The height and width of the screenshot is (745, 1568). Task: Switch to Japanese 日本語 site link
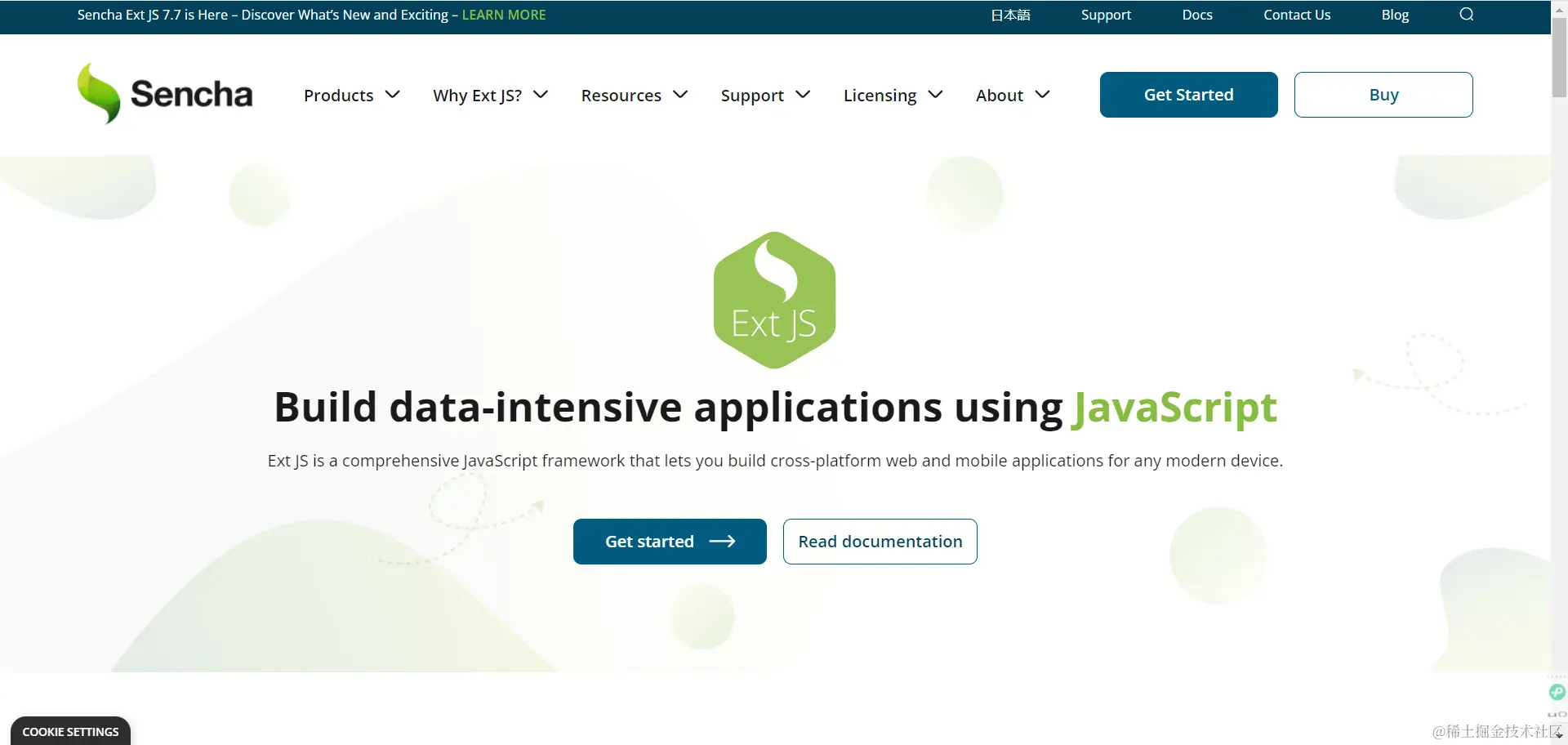(x=1010, y=15)
